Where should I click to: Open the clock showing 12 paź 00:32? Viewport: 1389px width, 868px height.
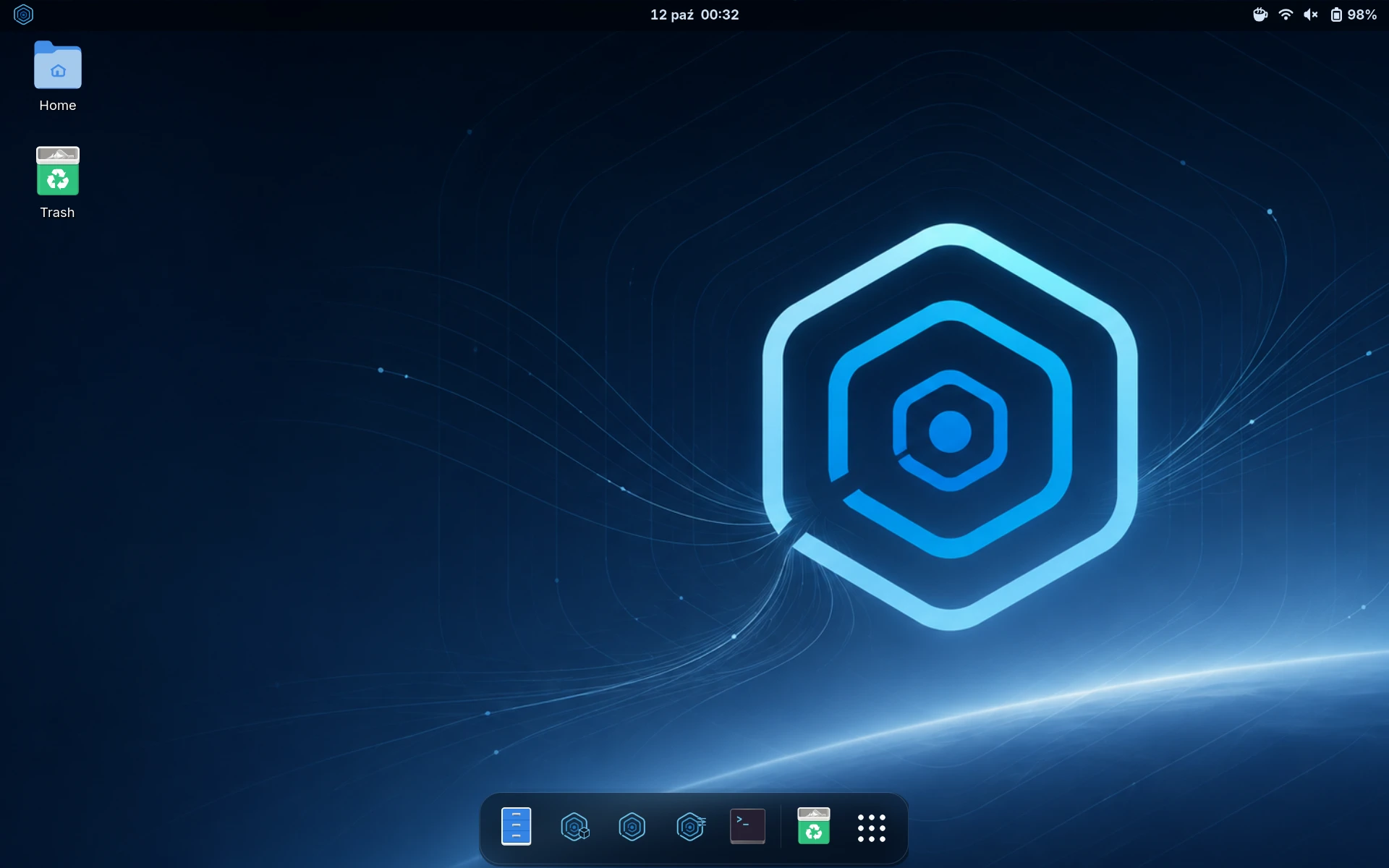pos(694,14)
